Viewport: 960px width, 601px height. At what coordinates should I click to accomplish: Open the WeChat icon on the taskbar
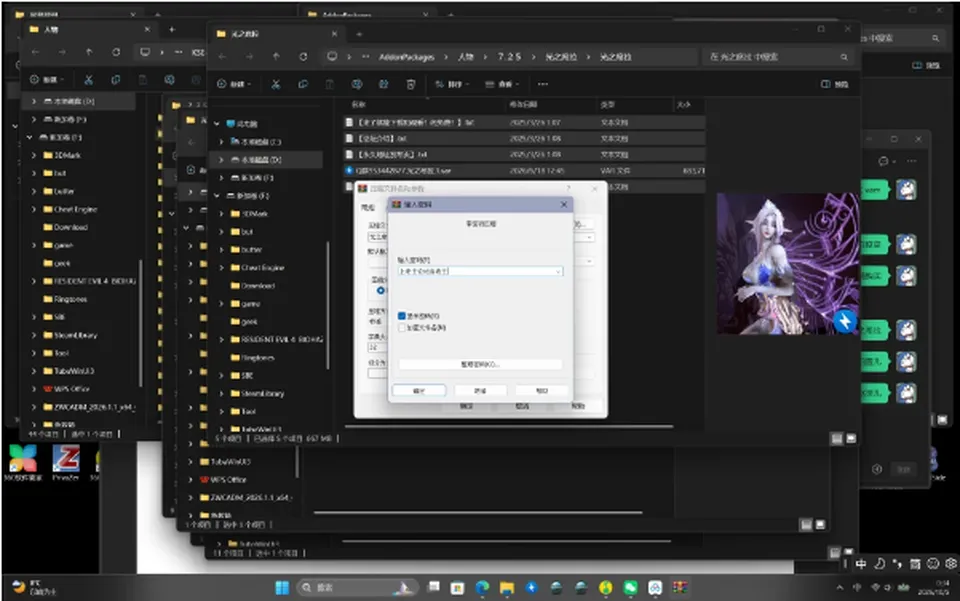[x=631, y=588]
